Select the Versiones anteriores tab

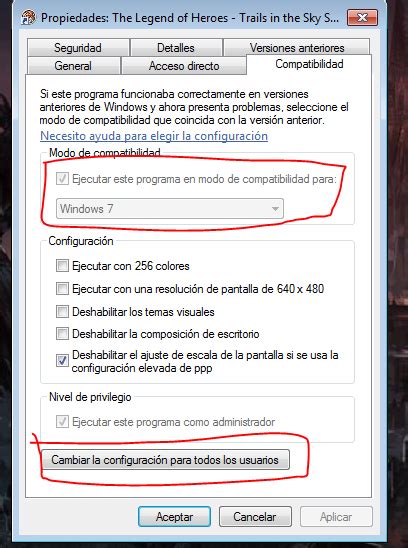tap(297, 47)
